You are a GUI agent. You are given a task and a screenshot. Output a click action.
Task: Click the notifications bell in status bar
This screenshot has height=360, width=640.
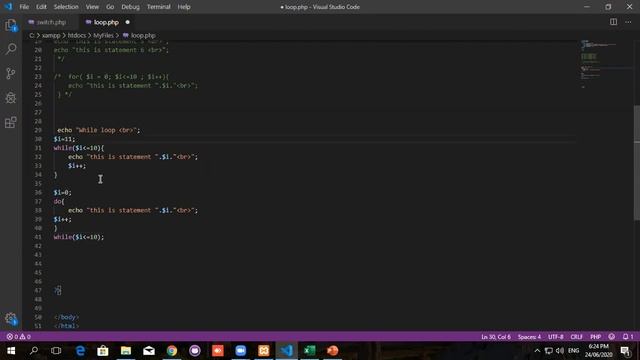click(x=628, y=337)
